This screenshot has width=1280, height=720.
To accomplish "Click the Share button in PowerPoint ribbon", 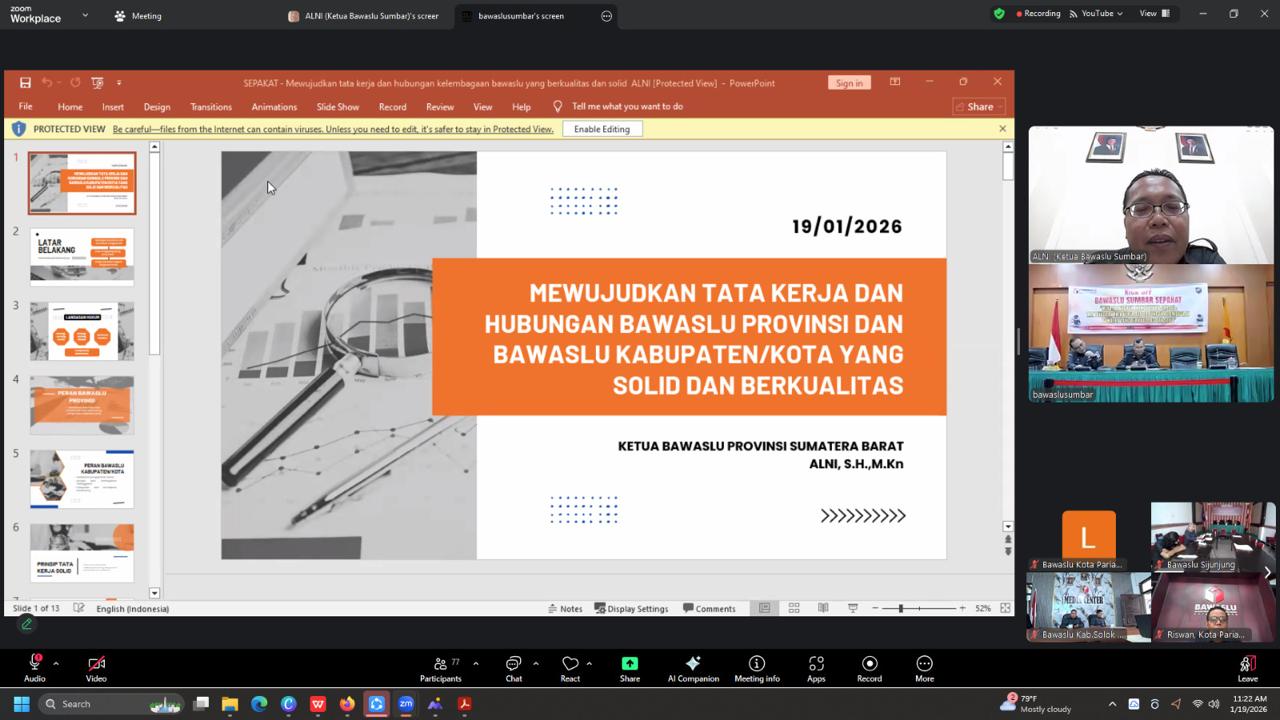I will point(979,107).
